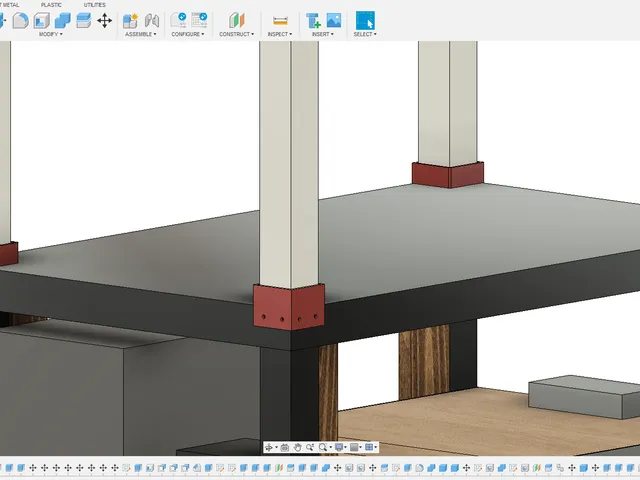Launch the Measure tool
Screen dimensions: 640x480
point(280,20)
